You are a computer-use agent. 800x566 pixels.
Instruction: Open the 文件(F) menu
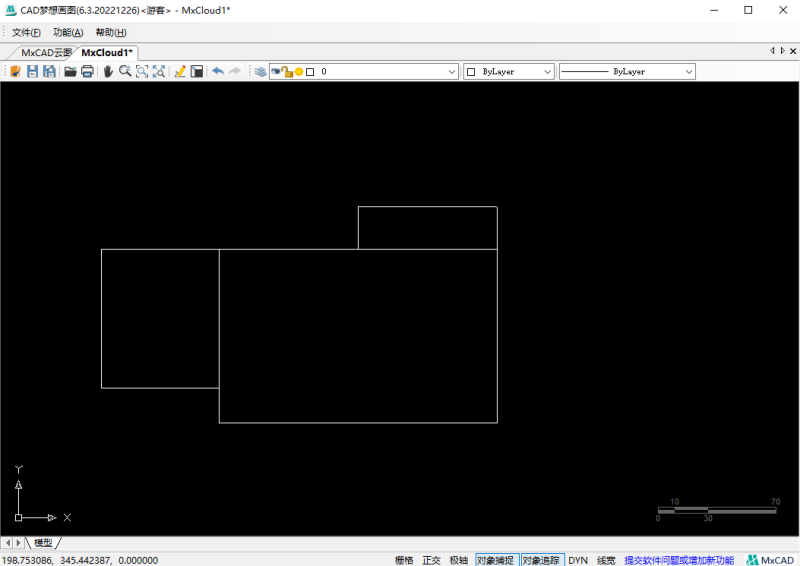coord(26,32)
